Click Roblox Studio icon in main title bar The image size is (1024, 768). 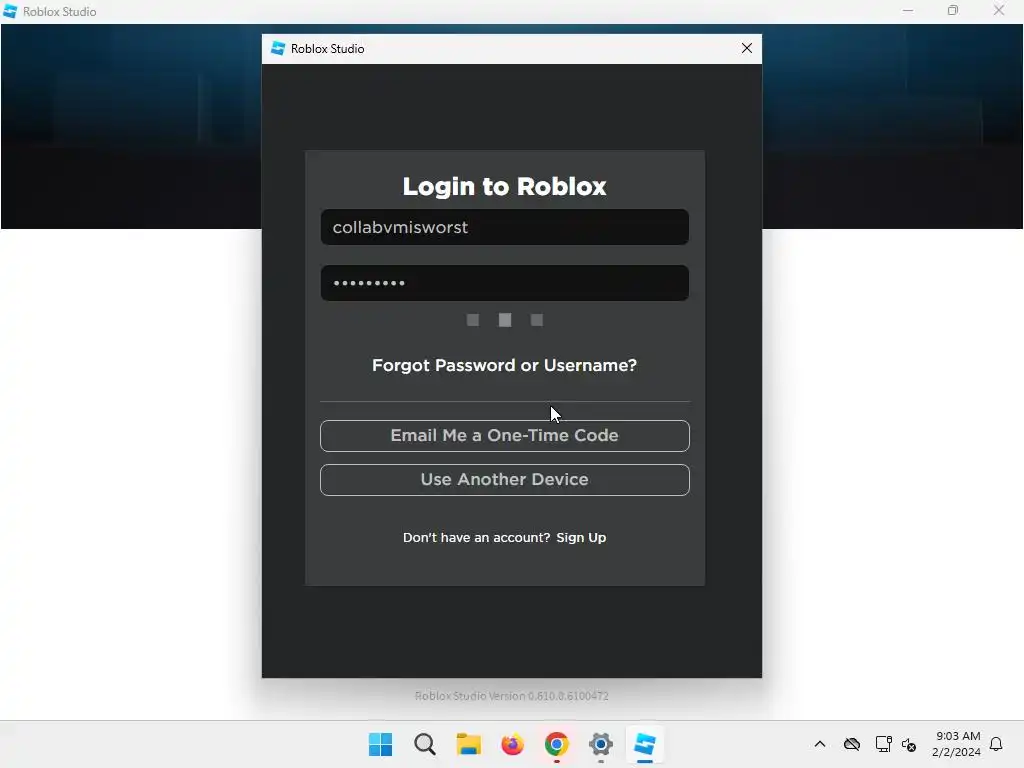(10, 11)
